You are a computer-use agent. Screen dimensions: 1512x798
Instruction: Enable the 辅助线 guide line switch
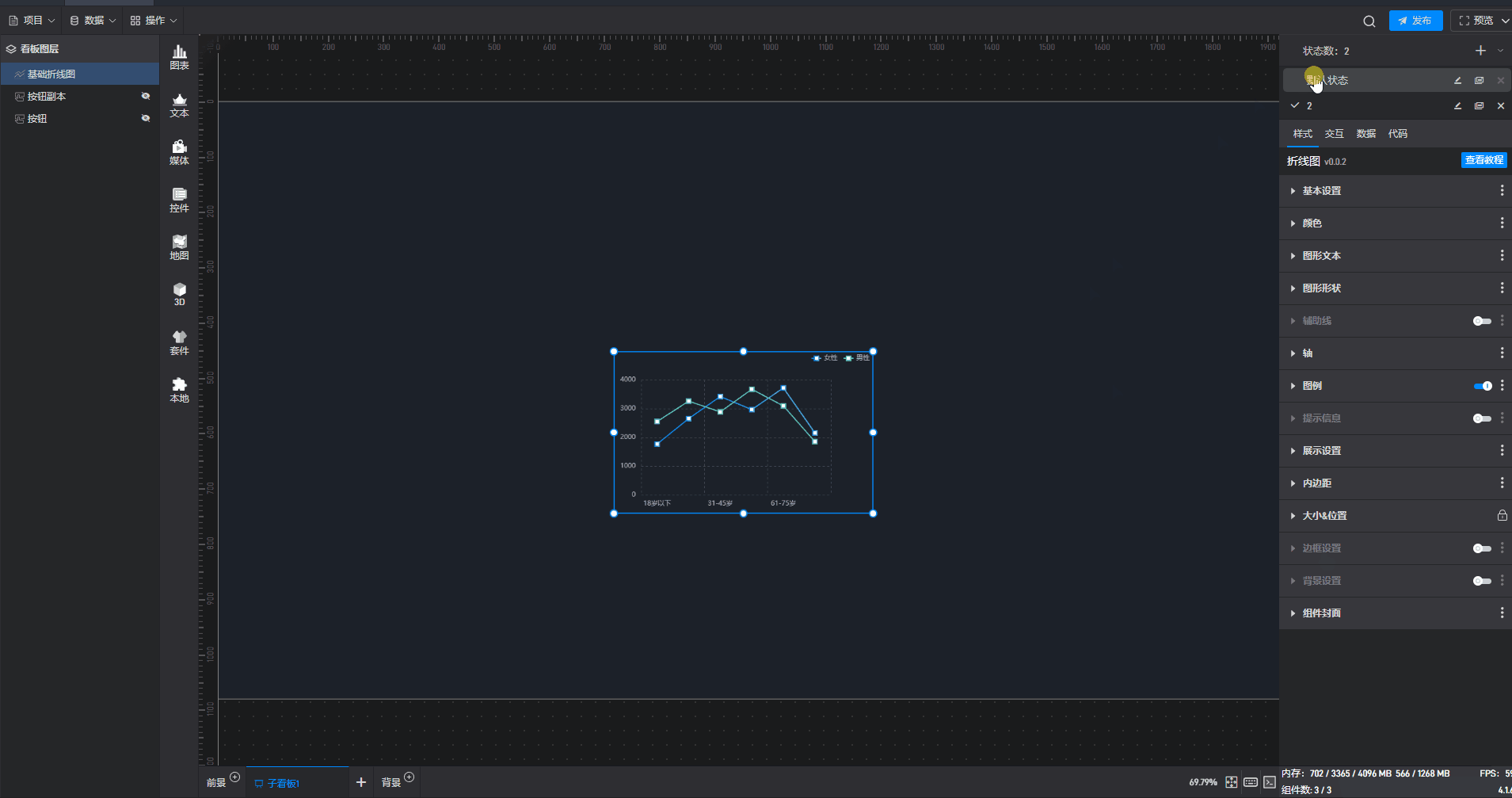[x=1482, y=321]
